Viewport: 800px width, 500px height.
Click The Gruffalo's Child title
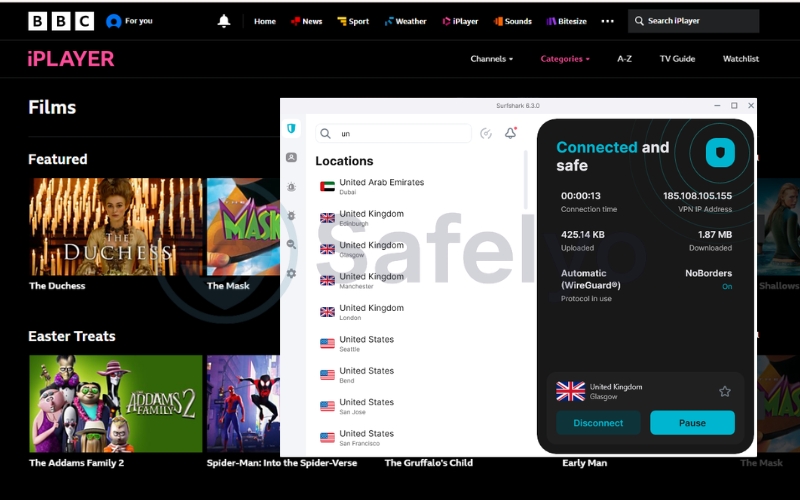tap(429, 463)
